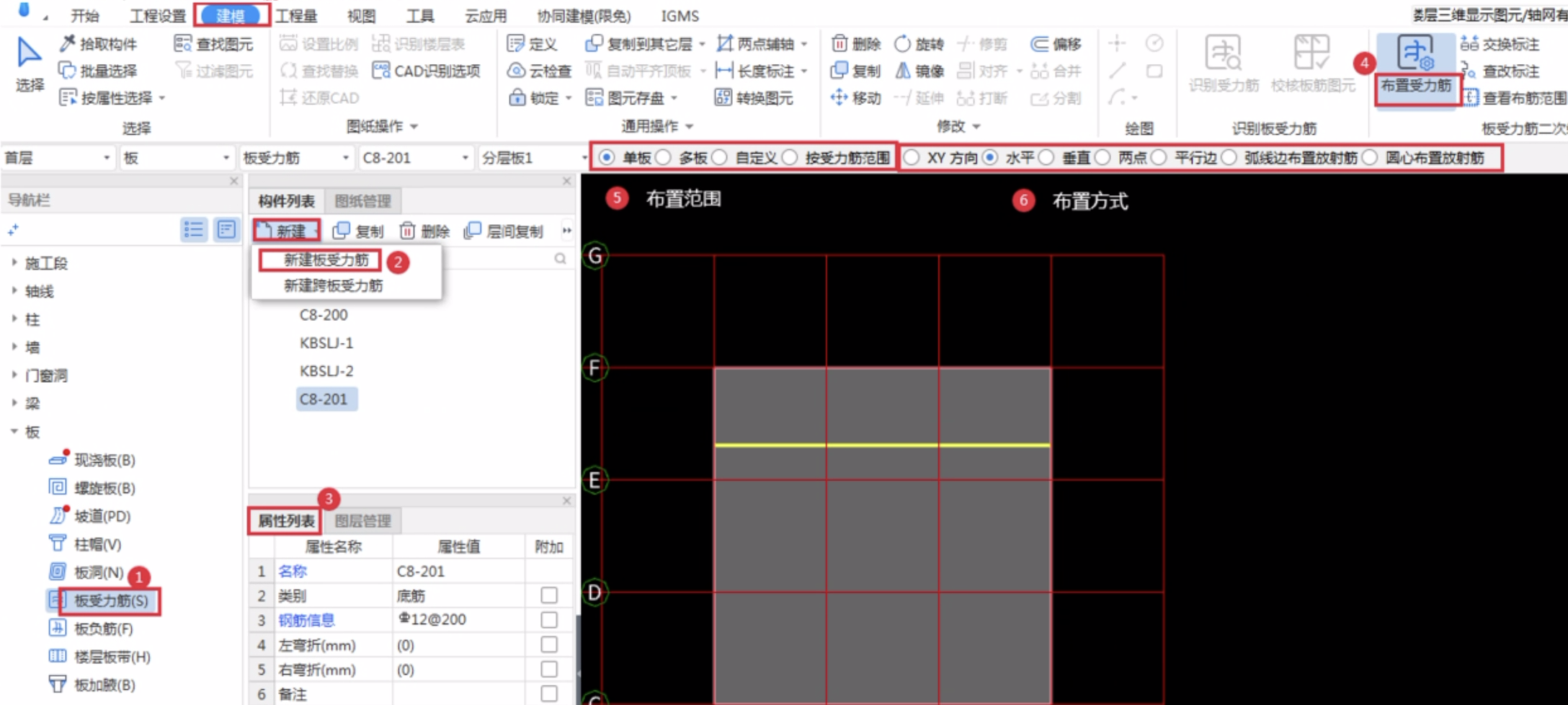Choose 新建跨板受力筋 menu entry
Image resolution: width=1568 pixels, height=705 pixels.
coord(333,285)
